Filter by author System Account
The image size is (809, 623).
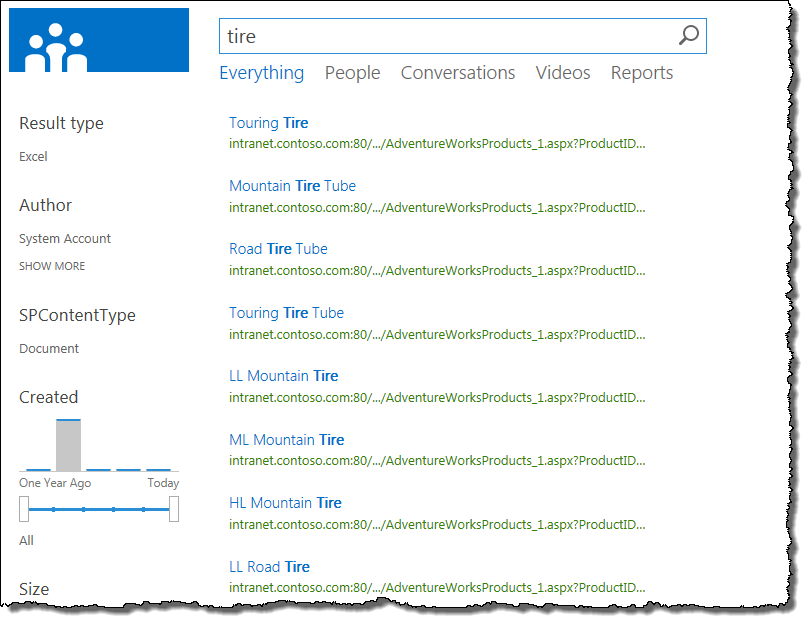point(64,238)
